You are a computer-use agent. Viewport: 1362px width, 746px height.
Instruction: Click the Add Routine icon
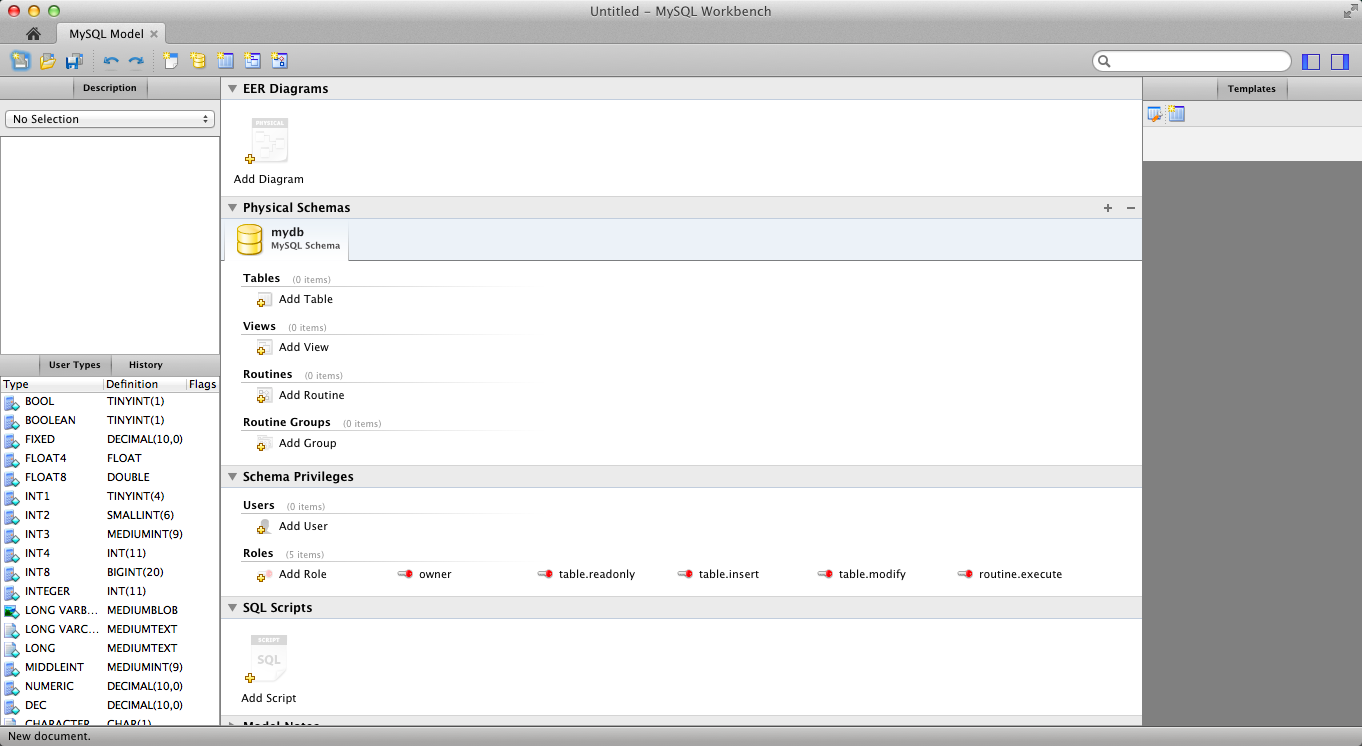264,396
